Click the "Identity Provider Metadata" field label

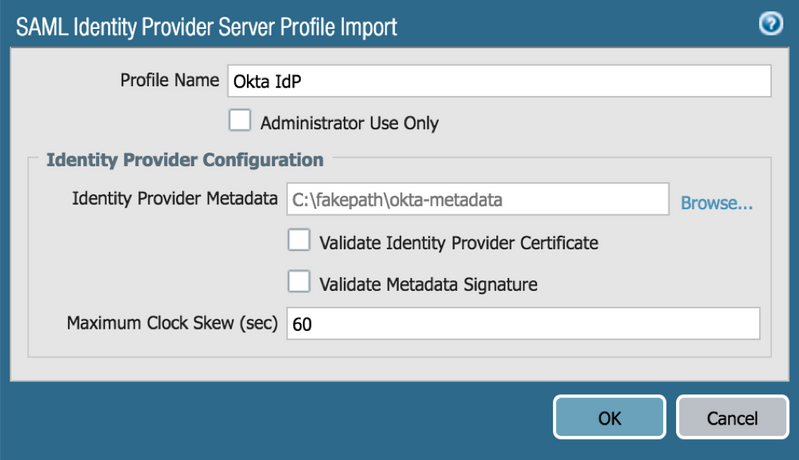coord(174,199)
